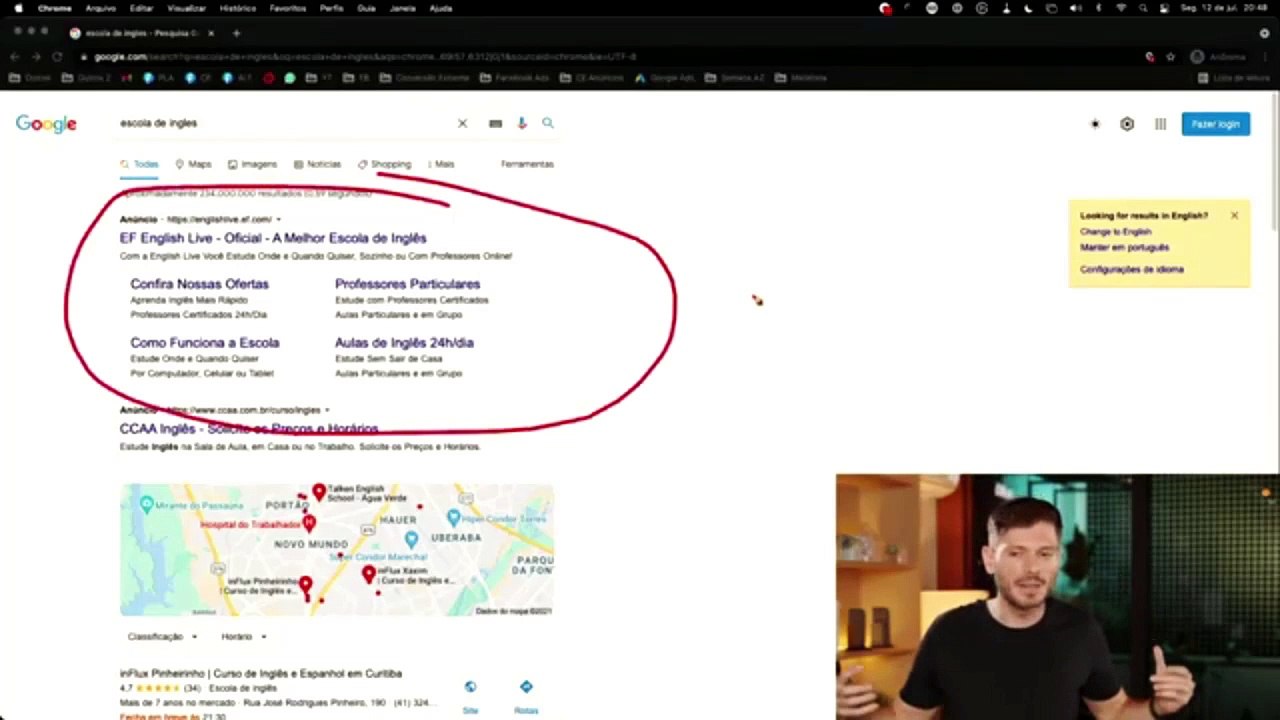
Task: Open the Chrome three-dot menu
Action: pos(1264,57)
